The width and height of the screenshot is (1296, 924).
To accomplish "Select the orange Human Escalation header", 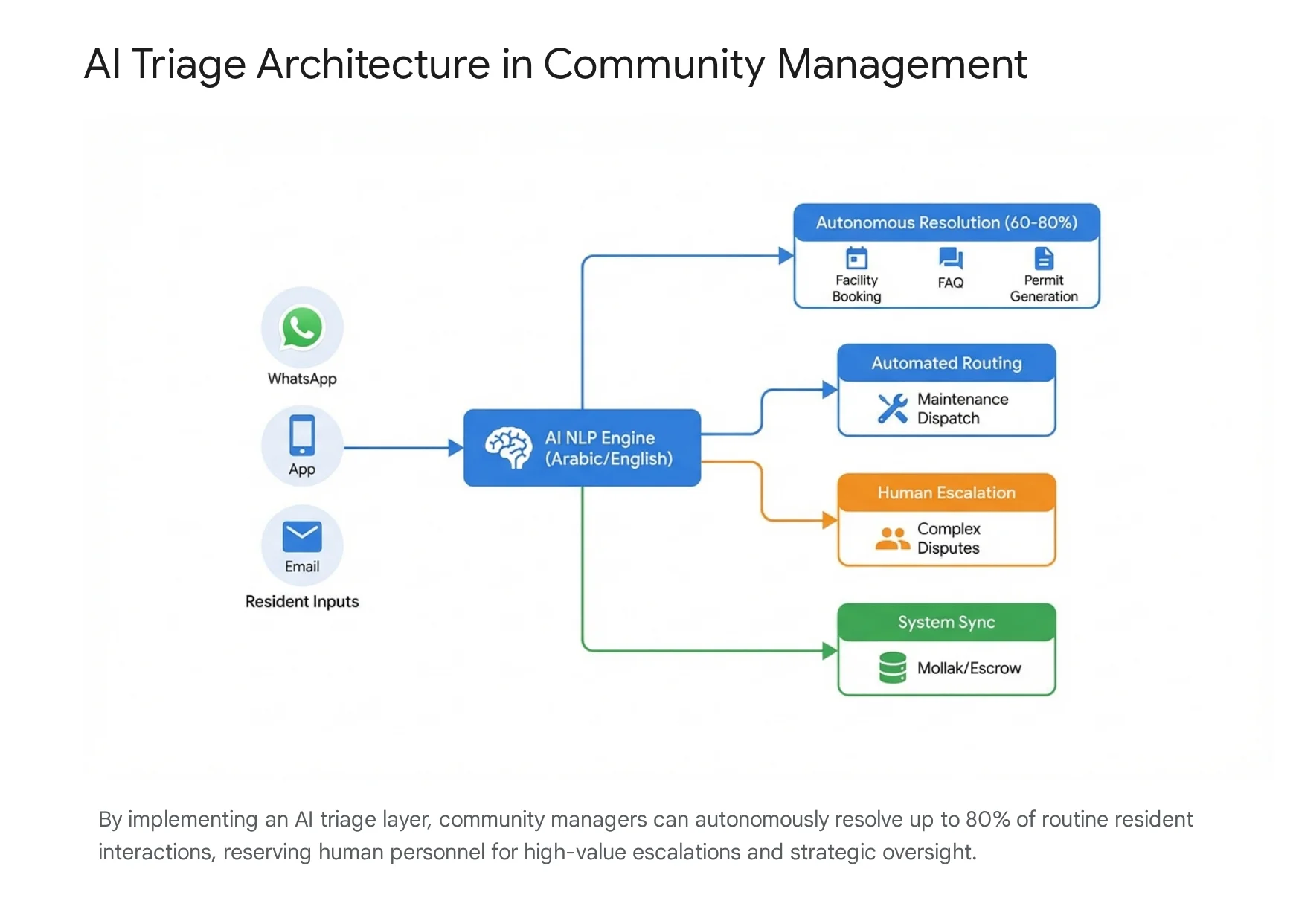I will point(946,493).
